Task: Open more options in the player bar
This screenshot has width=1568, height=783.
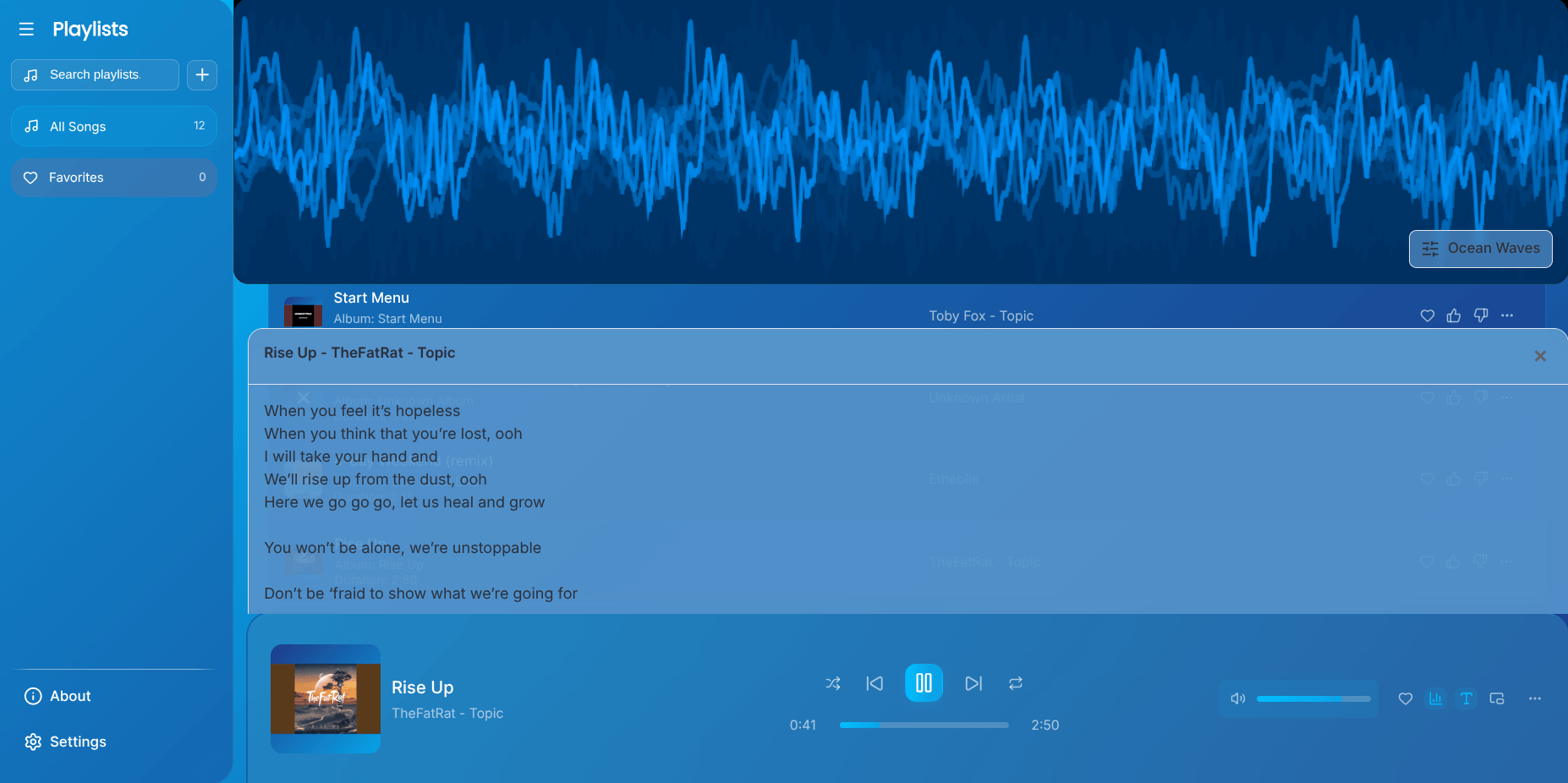Action: [x=1535, y=698]
